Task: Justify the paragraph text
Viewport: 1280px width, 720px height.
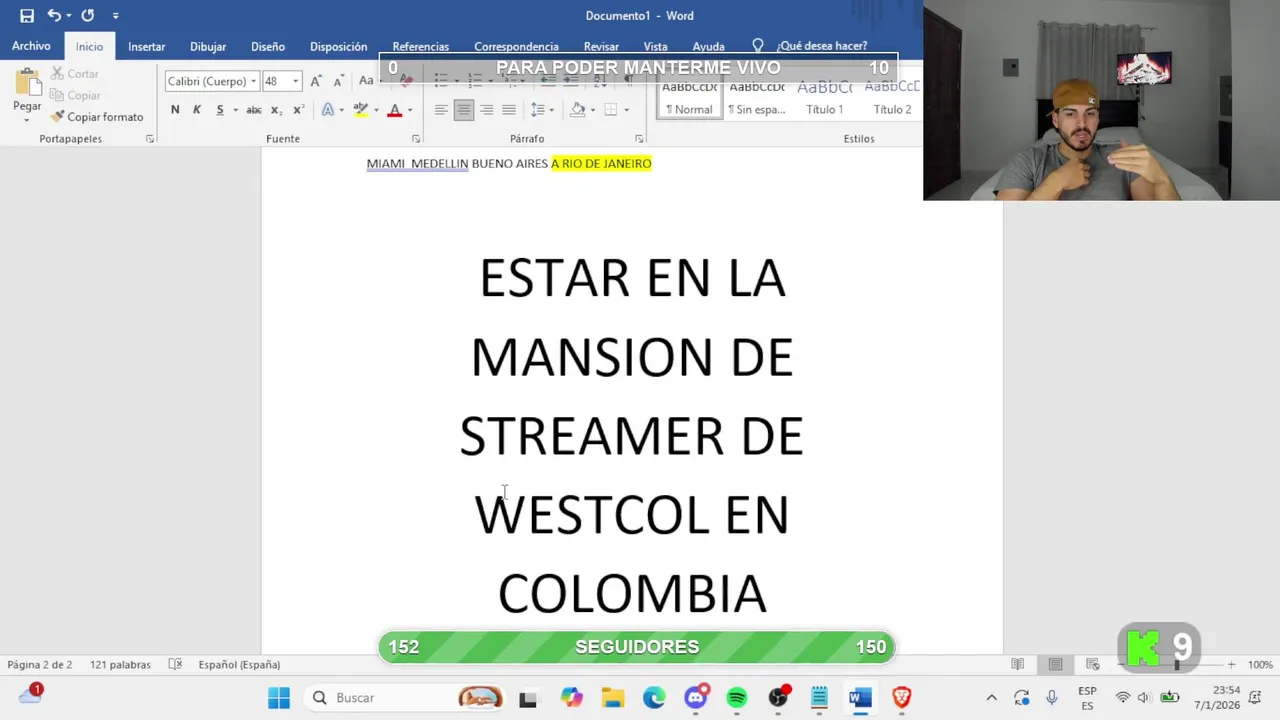Action: click(x=509, y=110)
